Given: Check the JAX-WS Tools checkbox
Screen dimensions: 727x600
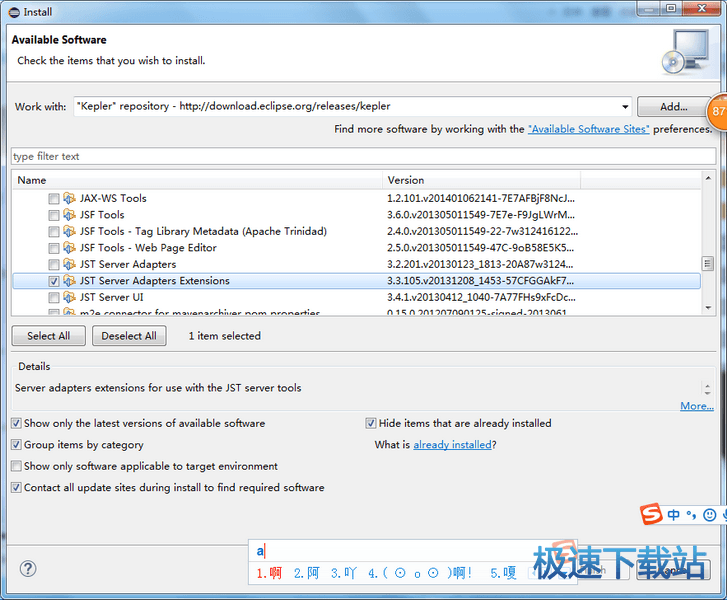Looking at the screenshot, I should pos(54,199).
